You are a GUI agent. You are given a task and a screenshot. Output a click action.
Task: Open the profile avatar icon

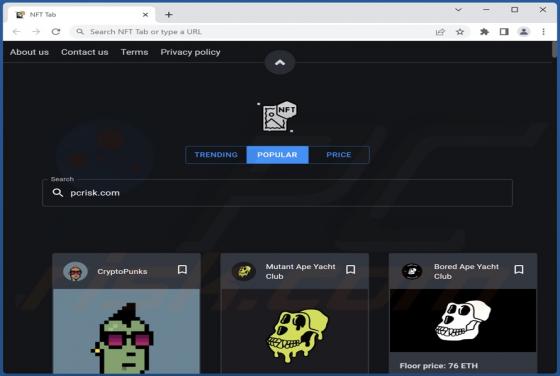tap(524, 32)
